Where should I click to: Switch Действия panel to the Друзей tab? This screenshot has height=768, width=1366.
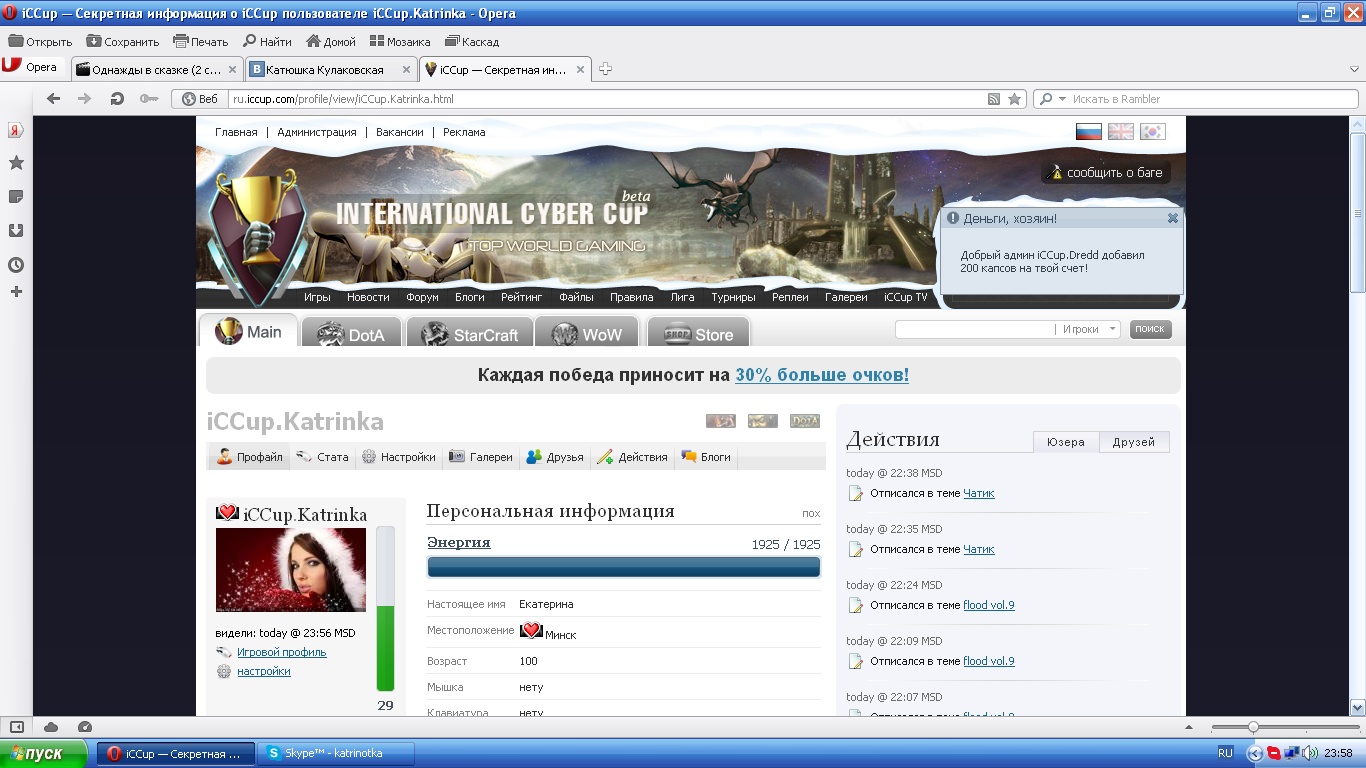(1134, 442)
